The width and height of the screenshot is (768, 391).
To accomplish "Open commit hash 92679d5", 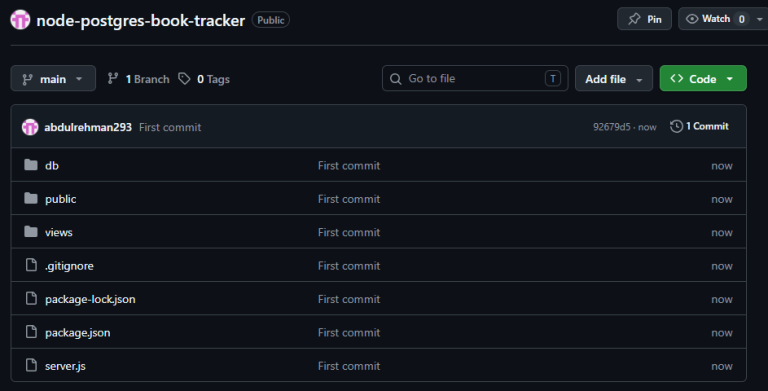I will pos(612,127).
